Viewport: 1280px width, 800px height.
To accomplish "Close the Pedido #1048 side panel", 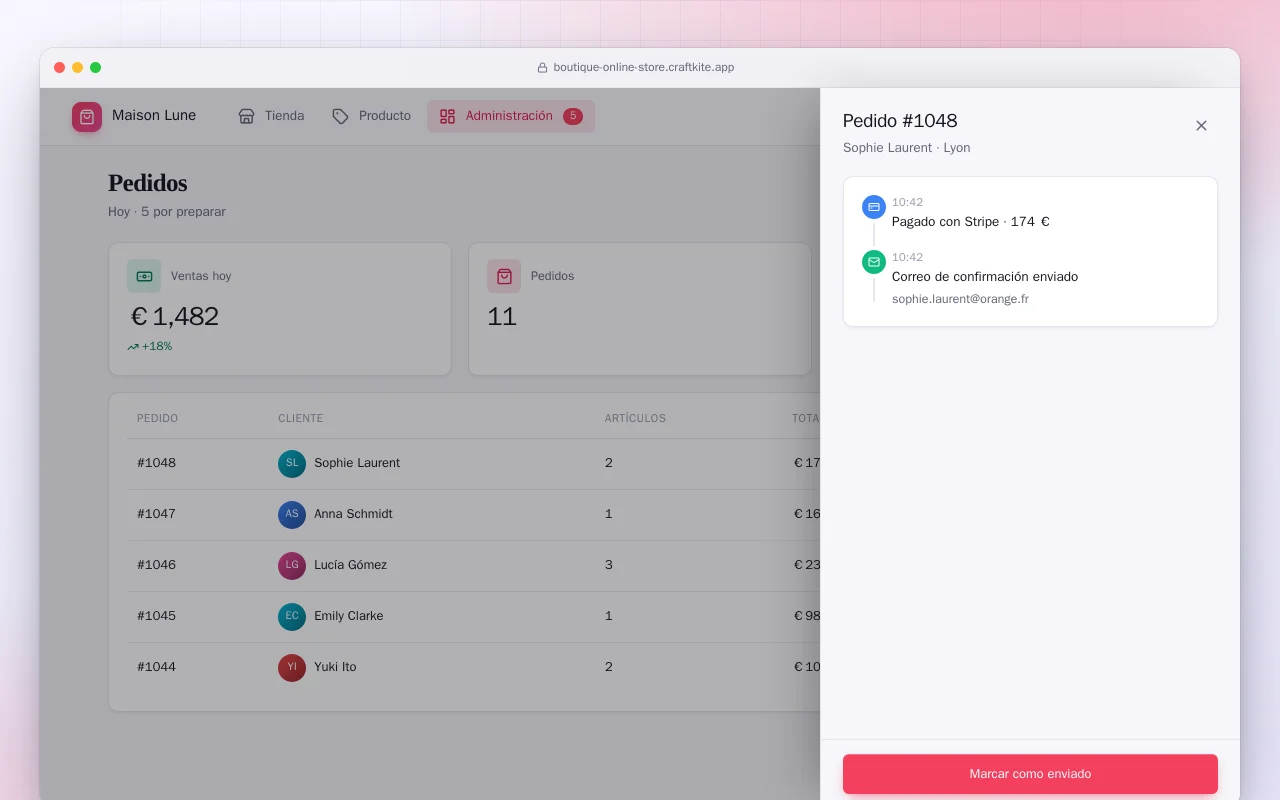I will 1201,125.
